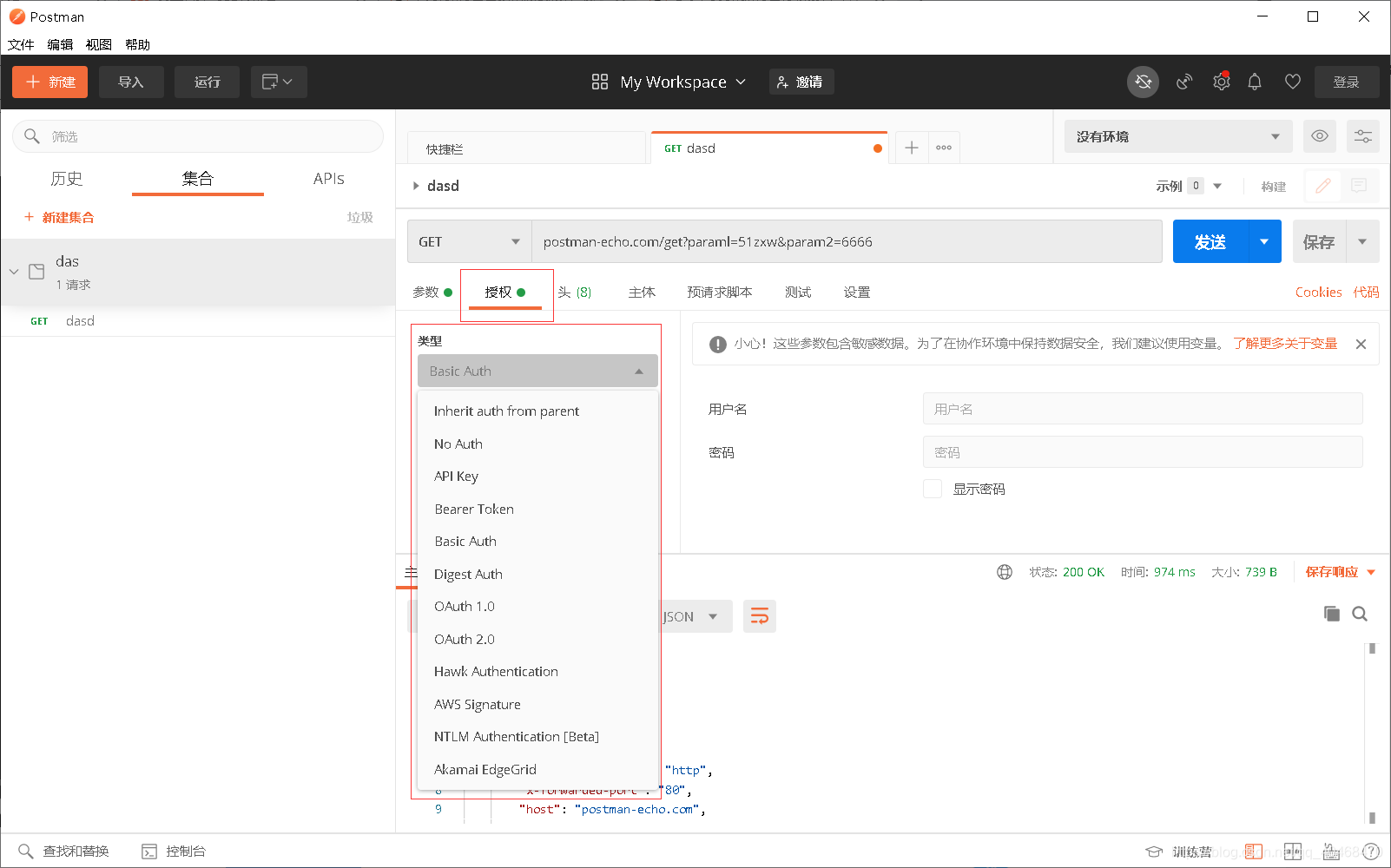
Task: Open the File menu
Action: click(x=21, y=44)
